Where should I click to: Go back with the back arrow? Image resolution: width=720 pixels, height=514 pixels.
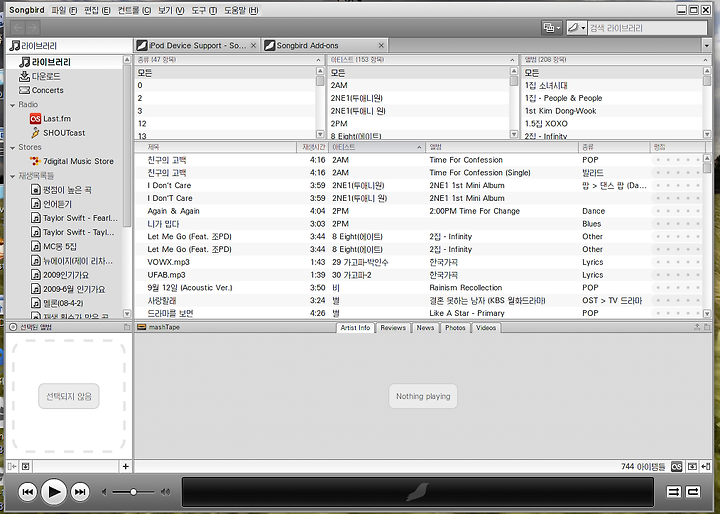click(18, 28)
